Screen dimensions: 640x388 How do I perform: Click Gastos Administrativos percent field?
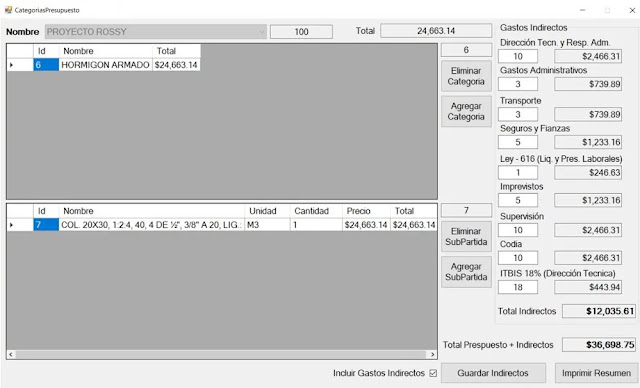click(518, 84)
